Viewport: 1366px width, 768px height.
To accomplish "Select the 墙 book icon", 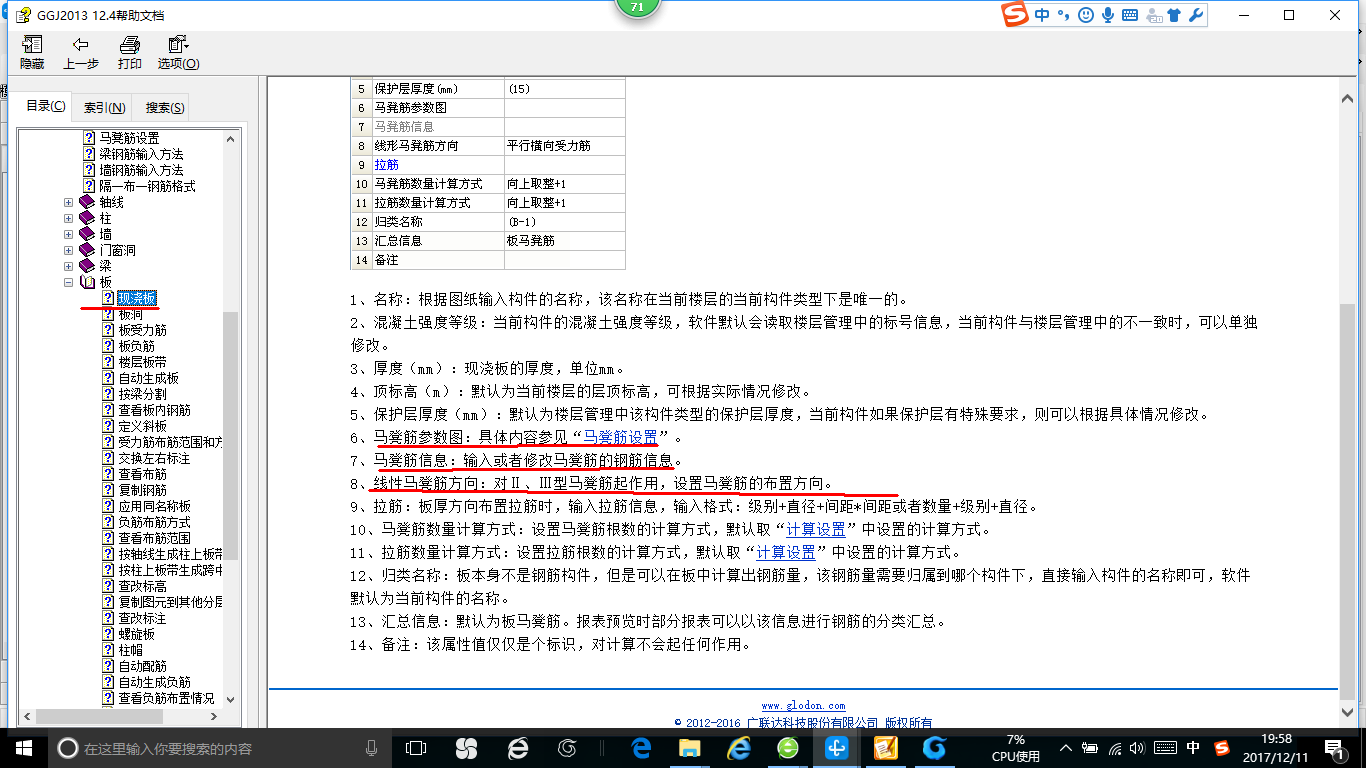I will [x=87, y=234].
